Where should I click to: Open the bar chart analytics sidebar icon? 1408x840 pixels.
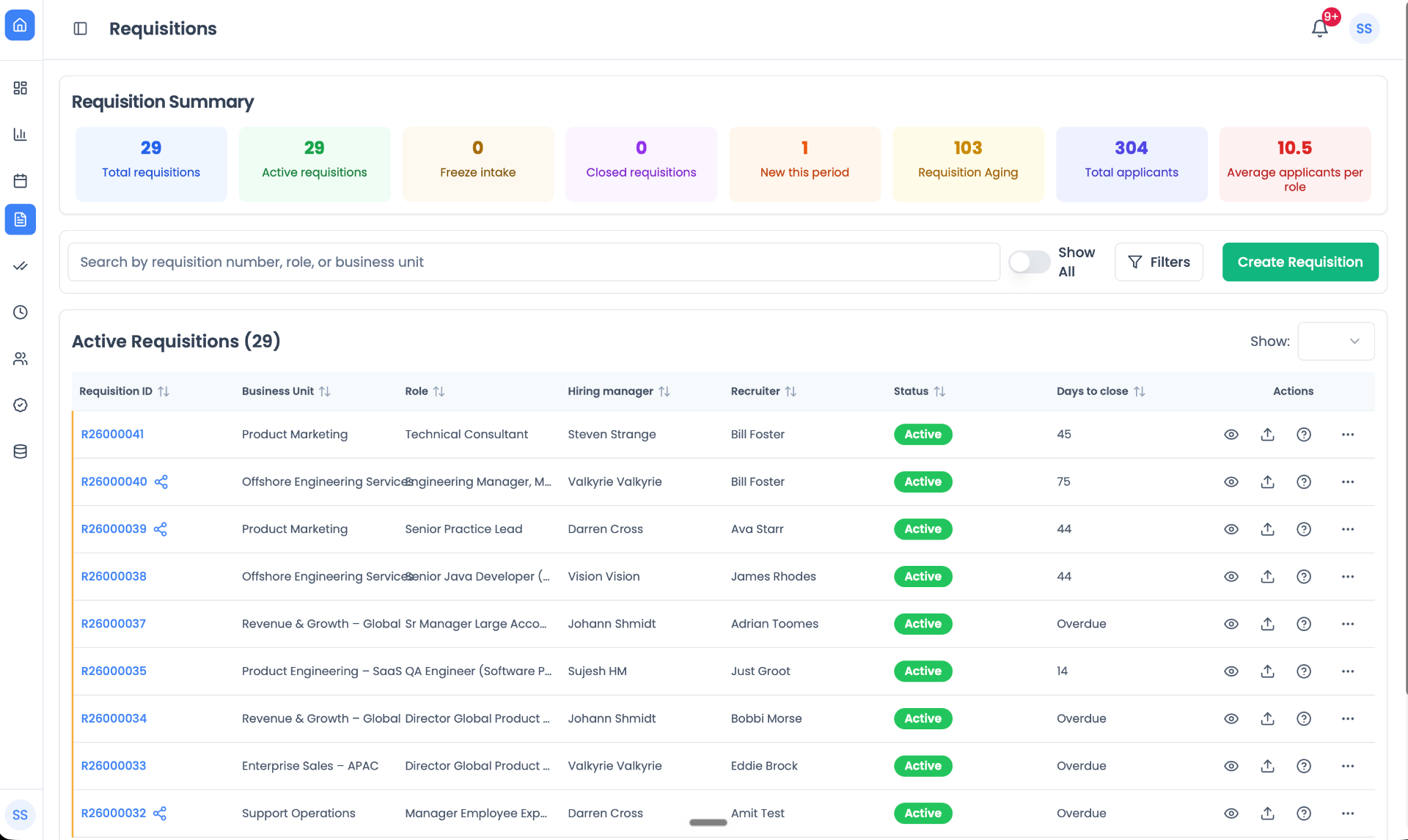point(21,134)
